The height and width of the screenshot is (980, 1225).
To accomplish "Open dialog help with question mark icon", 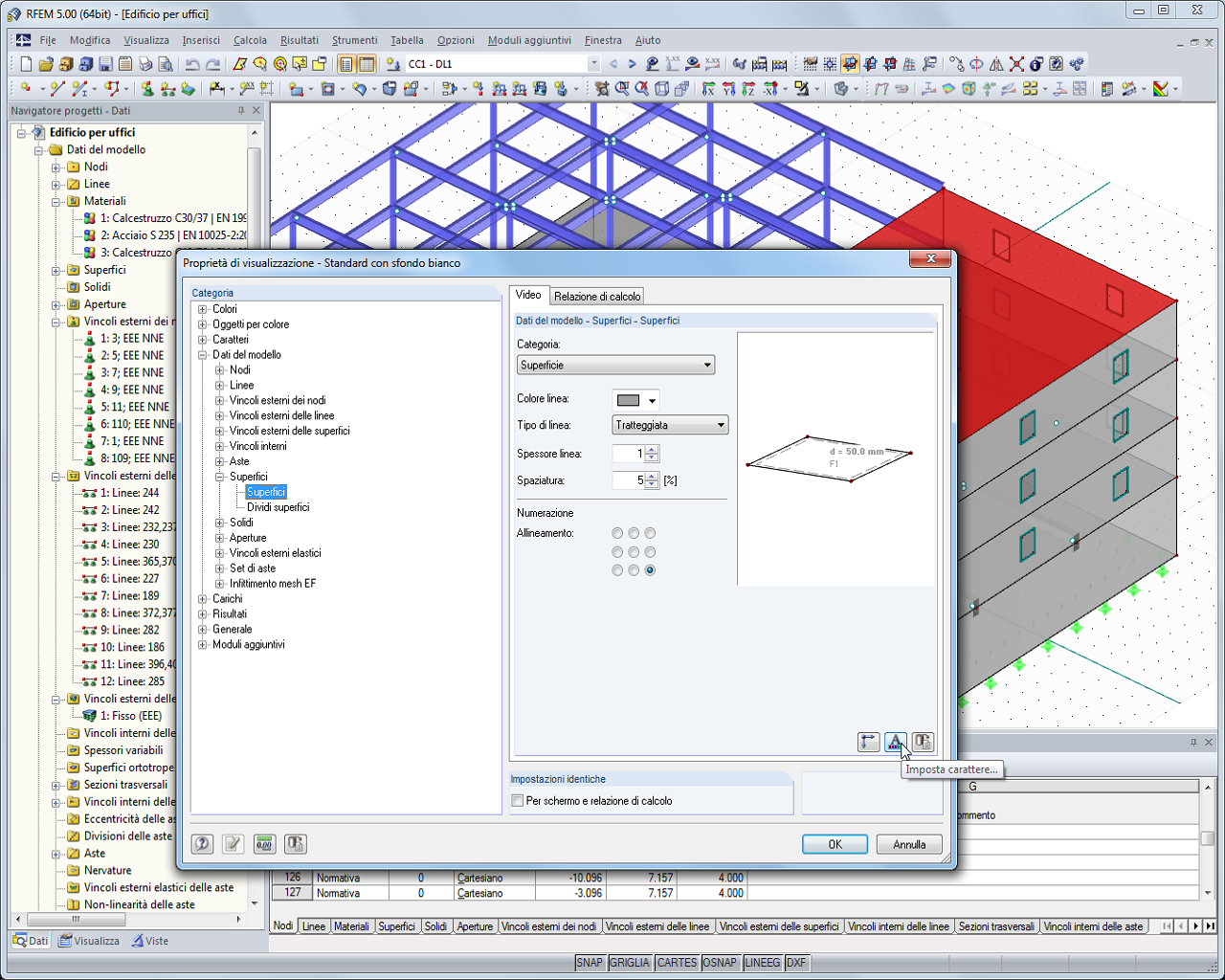I will pos(202,843).
